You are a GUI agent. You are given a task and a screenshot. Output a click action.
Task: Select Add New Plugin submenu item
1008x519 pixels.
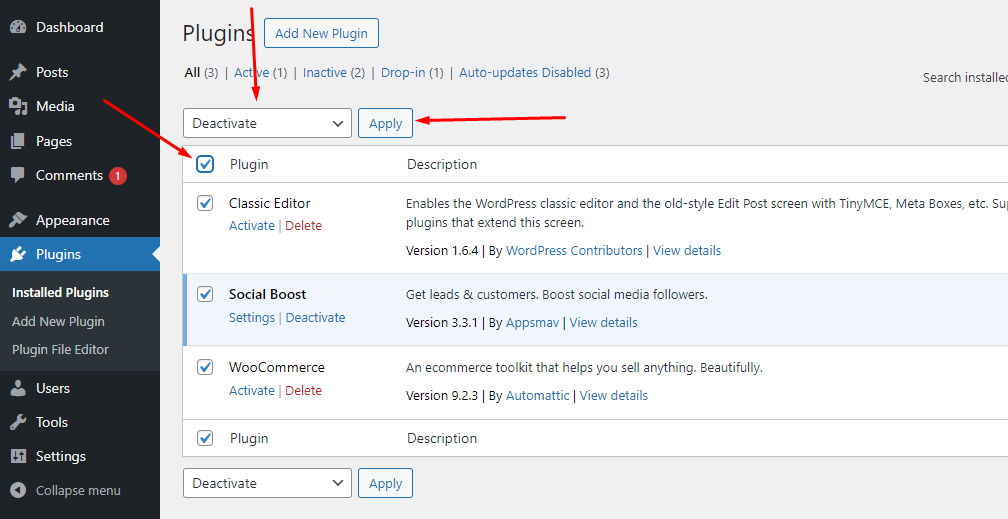click(x=58, y=321)
